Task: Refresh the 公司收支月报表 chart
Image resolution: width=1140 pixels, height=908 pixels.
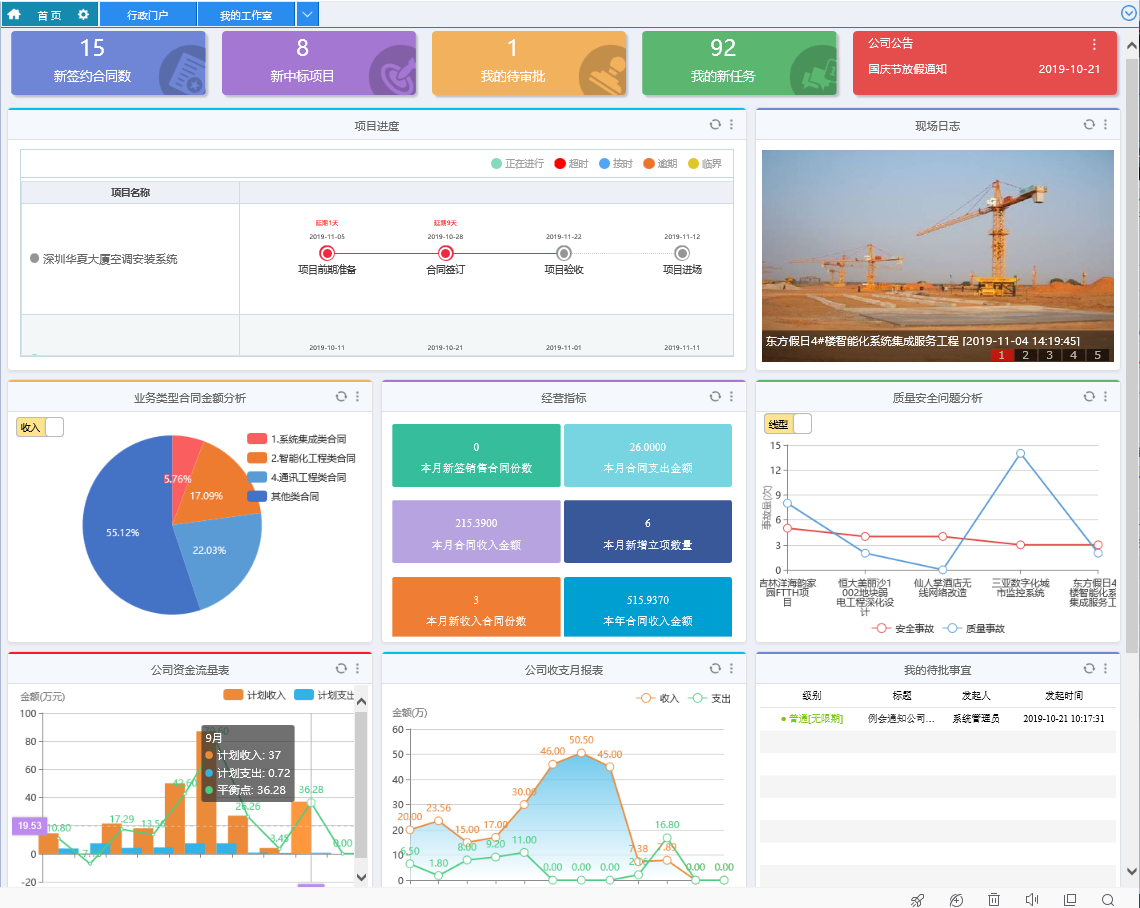Action: (715, 669)
